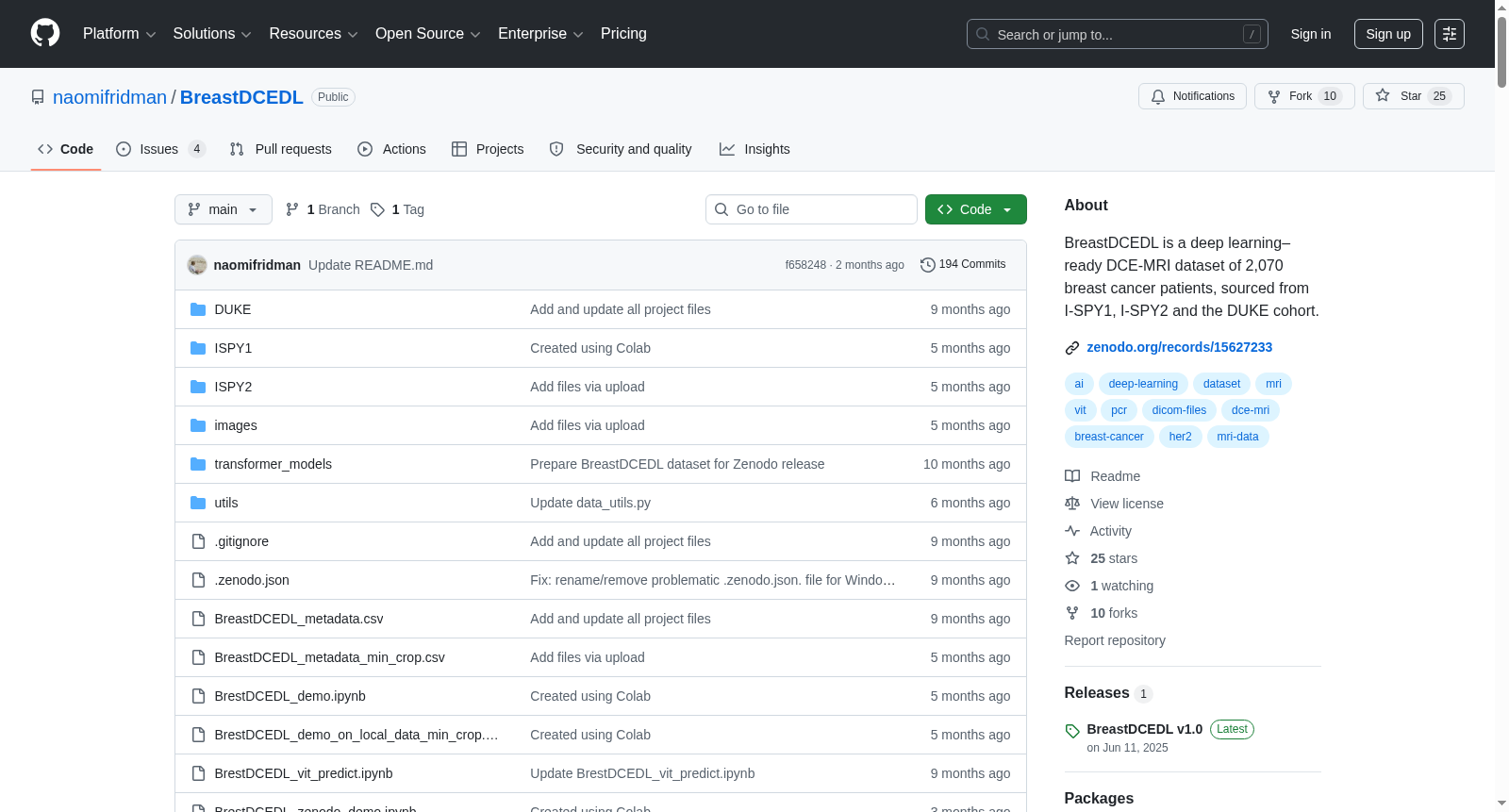The image size is (1509, 812).
Task: Open 'Prepare BreastDCEDL dataset for Zenodo release' commit
Action: [677, 464]
